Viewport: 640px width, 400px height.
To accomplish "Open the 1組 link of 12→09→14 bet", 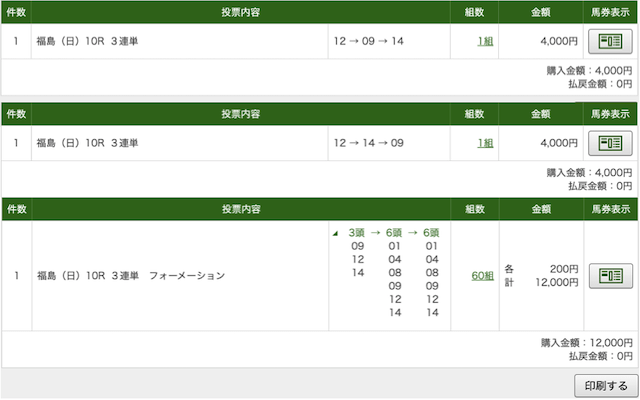I will 485,41.
